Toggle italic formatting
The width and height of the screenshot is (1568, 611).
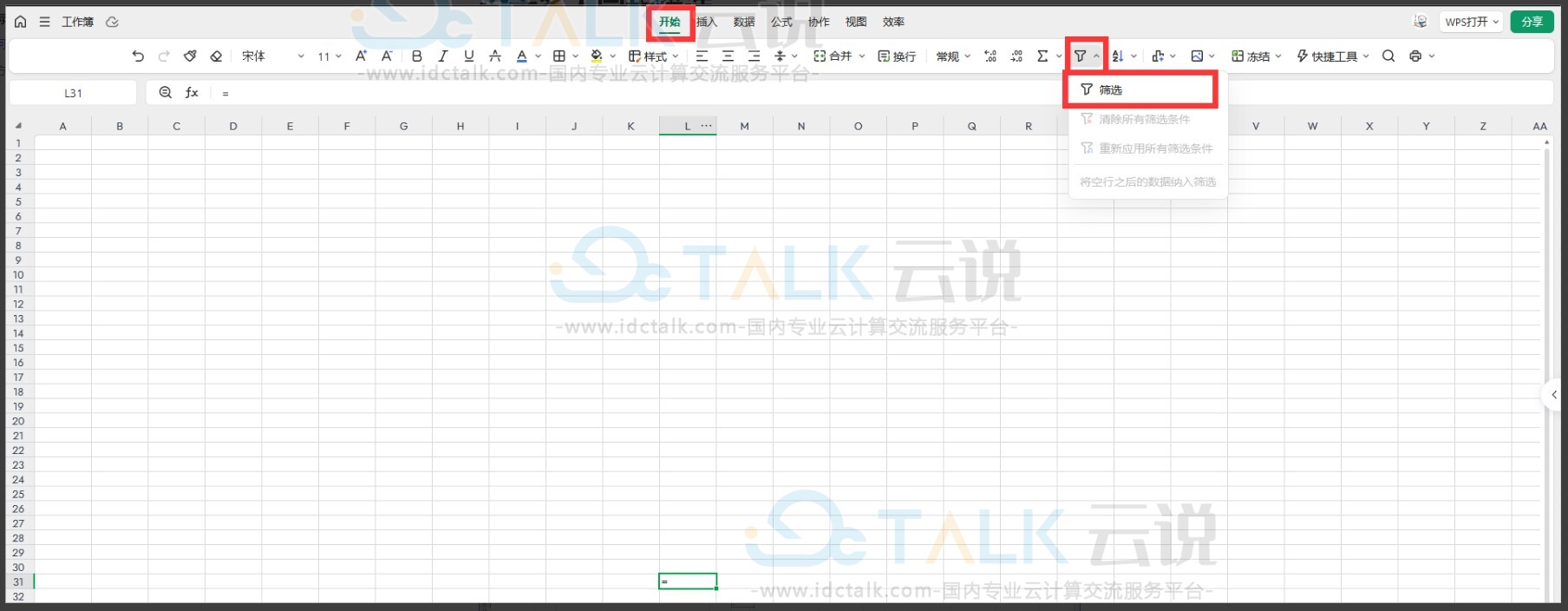(x=443, y=56)
